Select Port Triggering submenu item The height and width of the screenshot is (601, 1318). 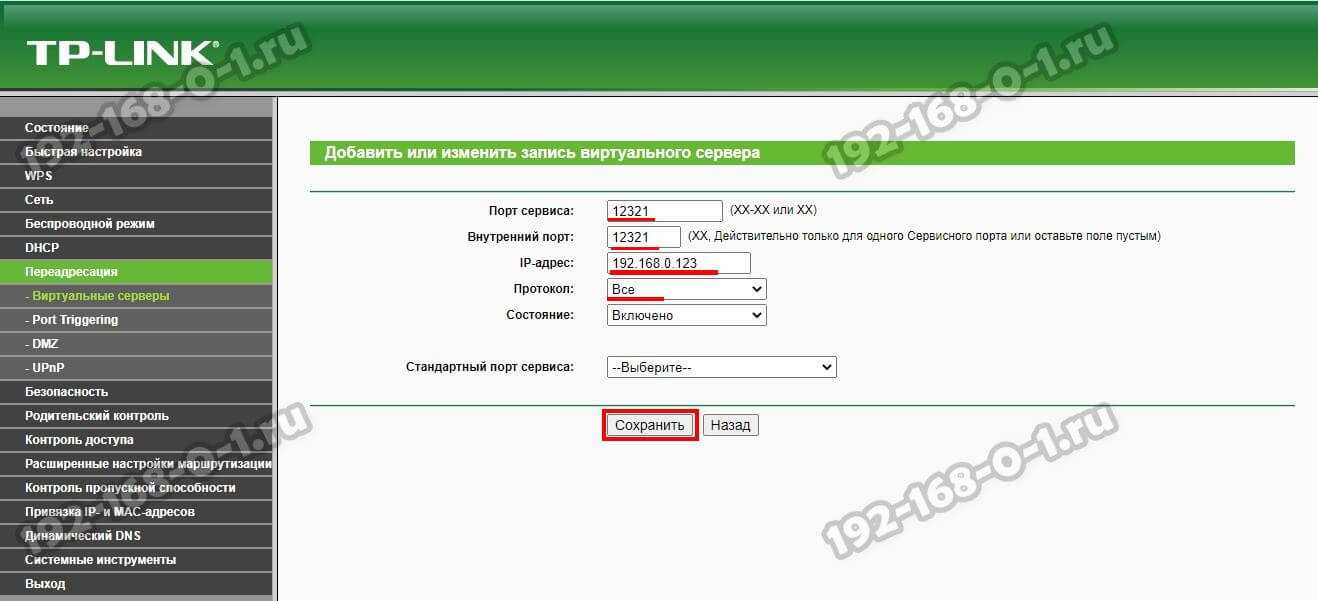point(74,320)
